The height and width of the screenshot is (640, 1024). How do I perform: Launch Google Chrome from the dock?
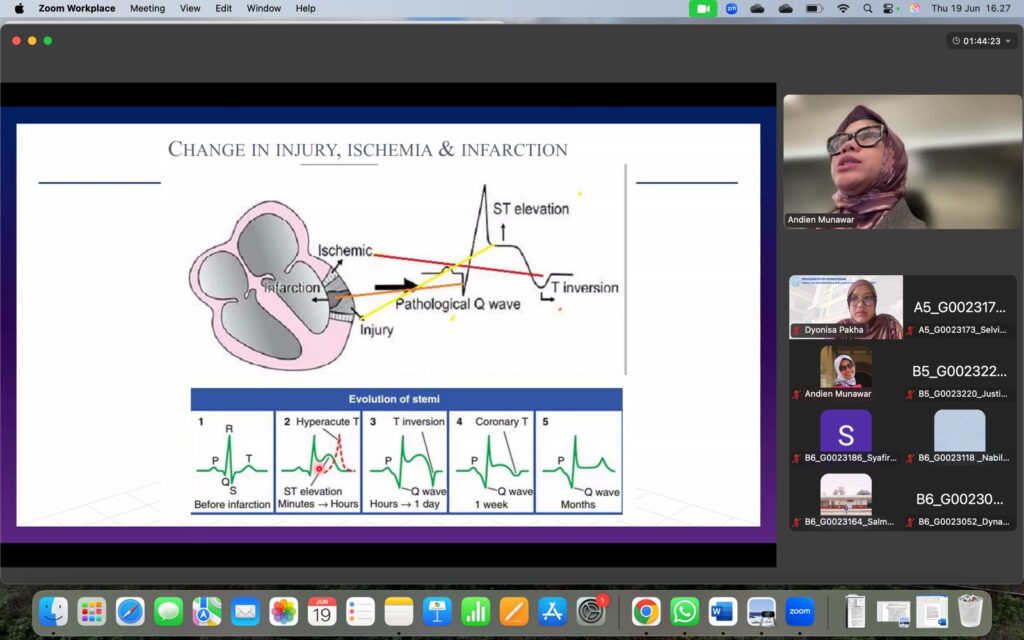646,611
